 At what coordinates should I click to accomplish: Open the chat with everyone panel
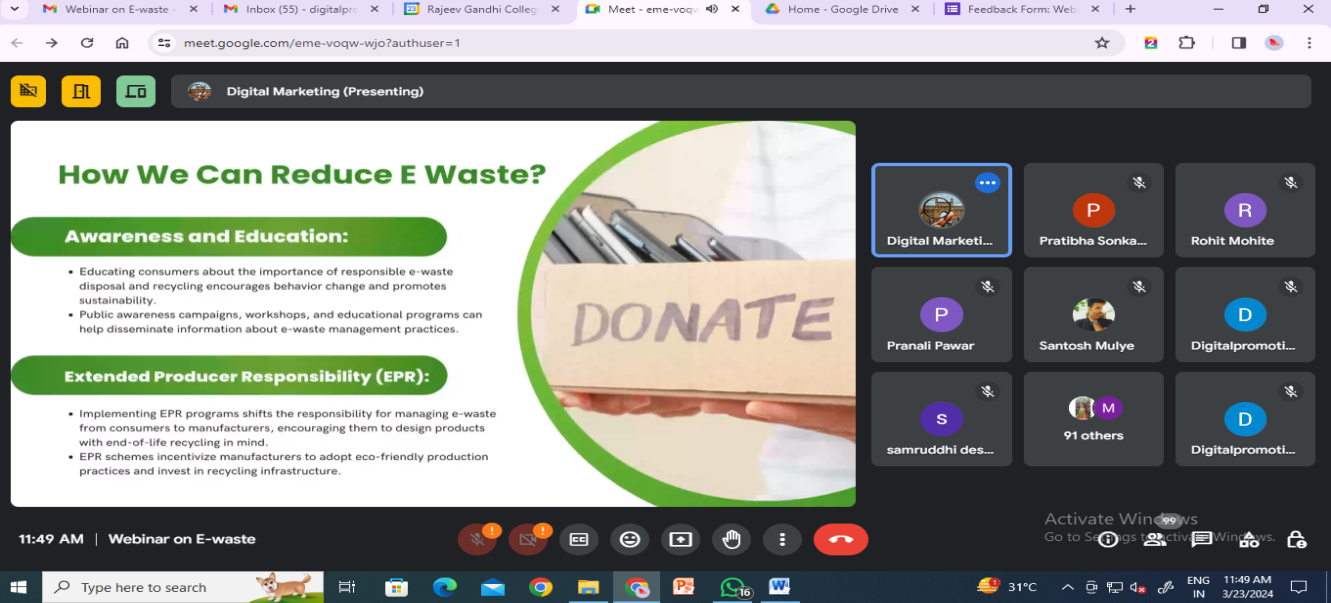pyautogui.click(x=1202, y=540)
